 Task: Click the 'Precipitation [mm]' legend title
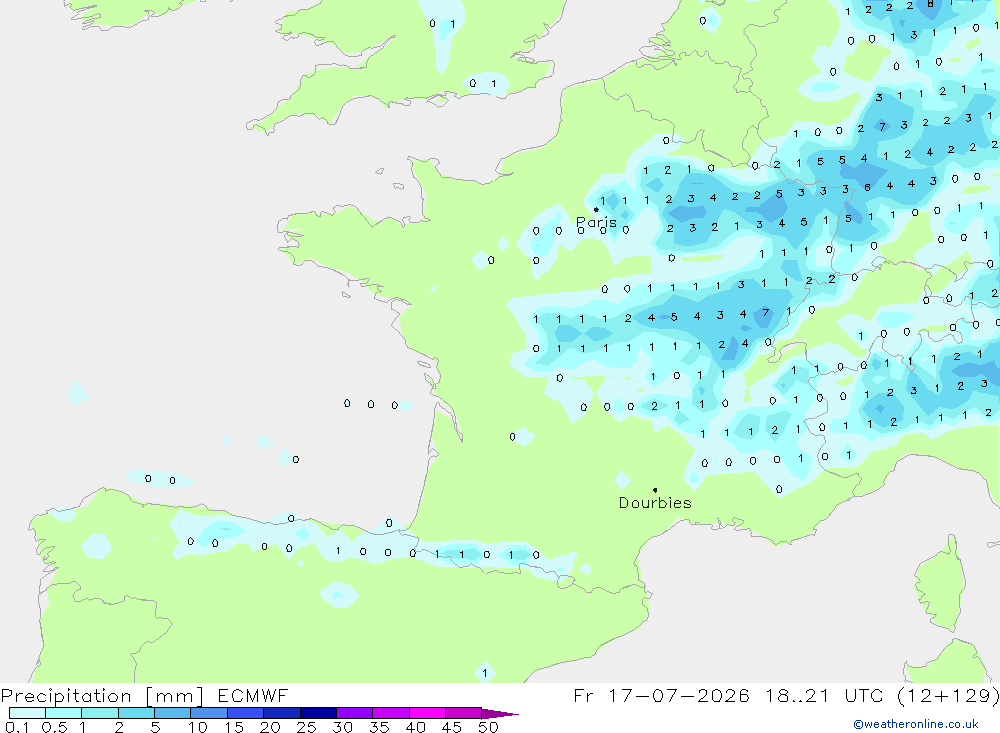[102, 695]
